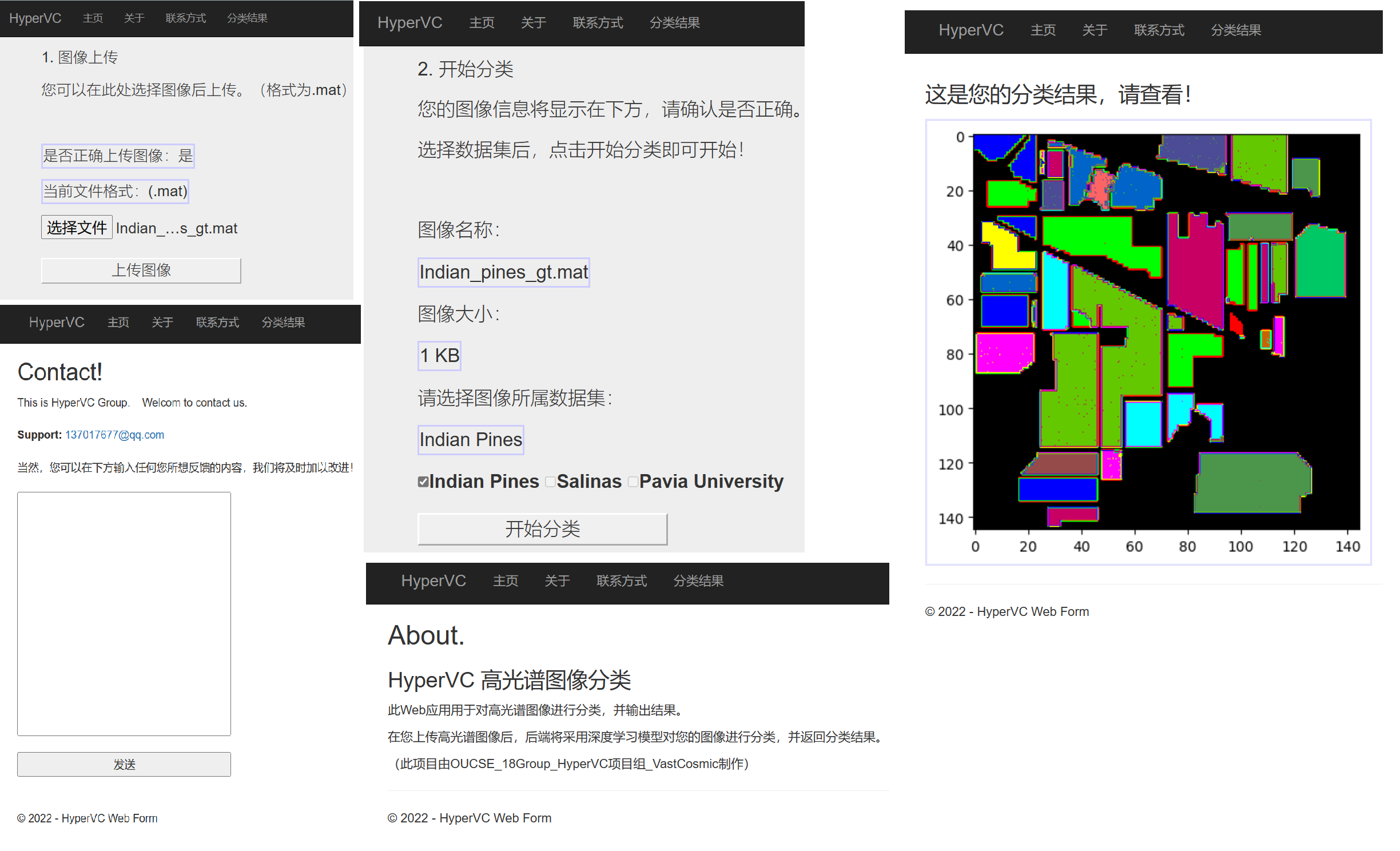
Task: Click HyperVC brand in the classification page navbar
Action: pyautogui.click(x=409, y=23)
